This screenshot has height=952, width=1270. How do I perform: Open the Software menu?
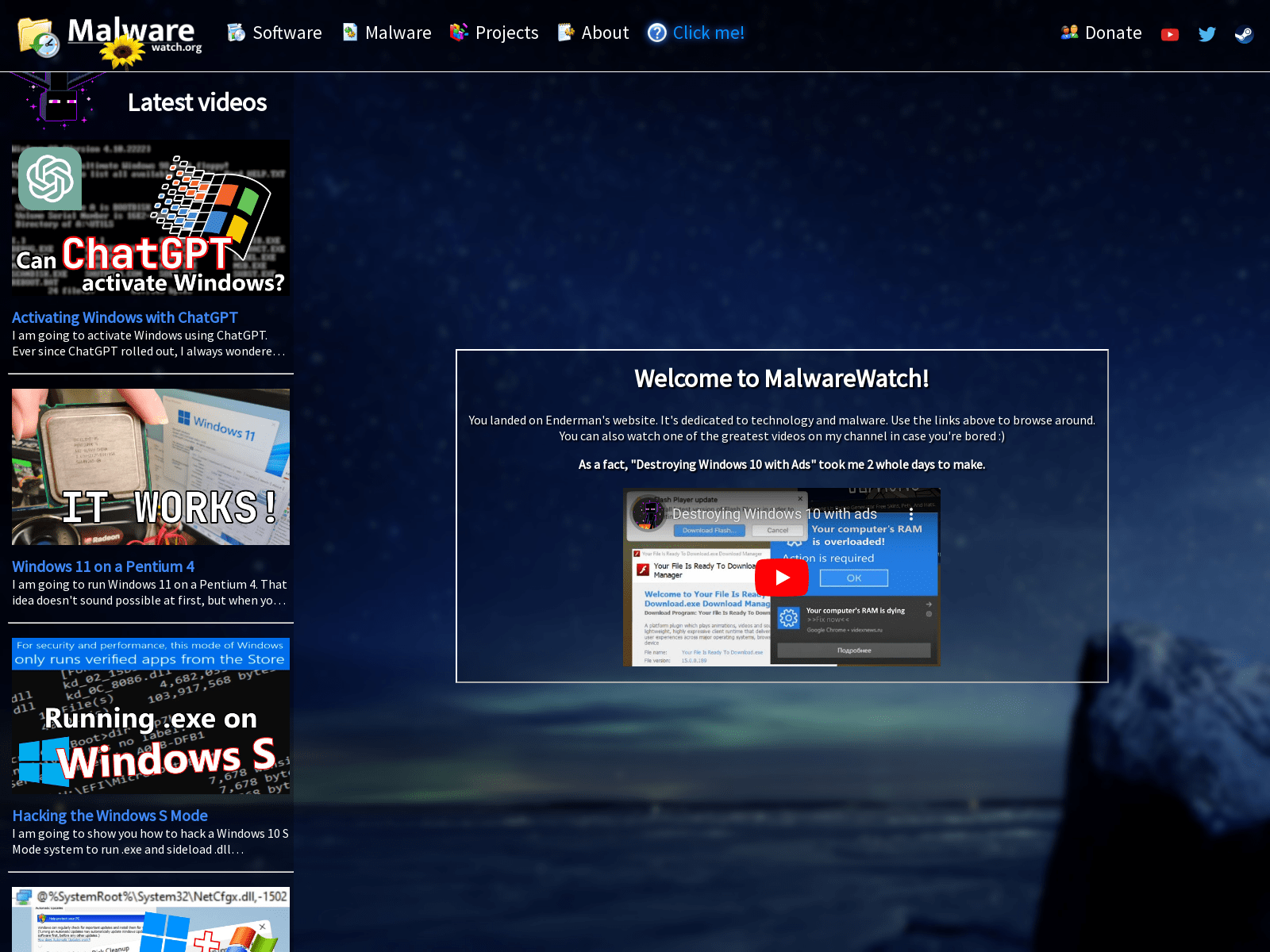coord(274,33)
